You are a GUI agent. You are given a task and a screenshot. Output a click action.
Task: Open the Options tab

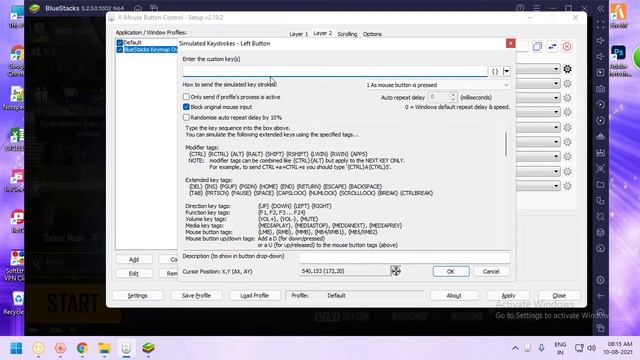372,34
